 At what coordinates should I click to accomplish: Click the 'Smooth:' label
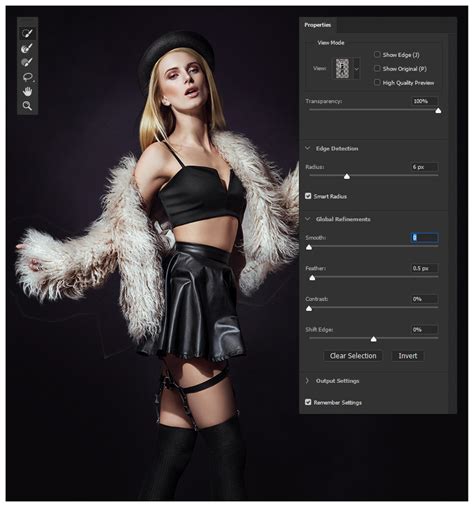point(316,237)
